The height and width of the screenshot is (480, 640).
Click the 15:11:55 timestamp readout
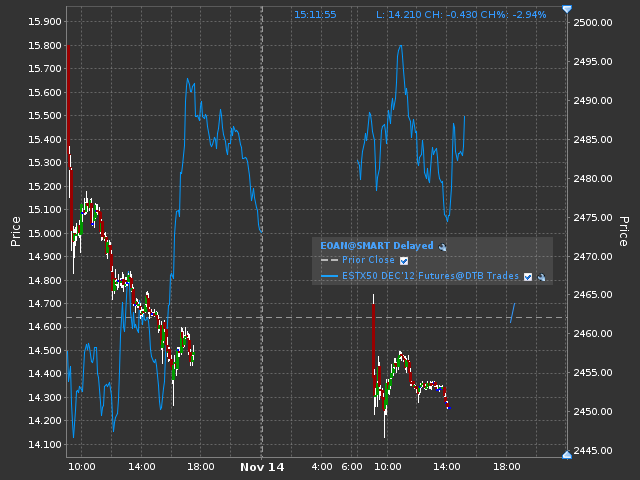315,15
